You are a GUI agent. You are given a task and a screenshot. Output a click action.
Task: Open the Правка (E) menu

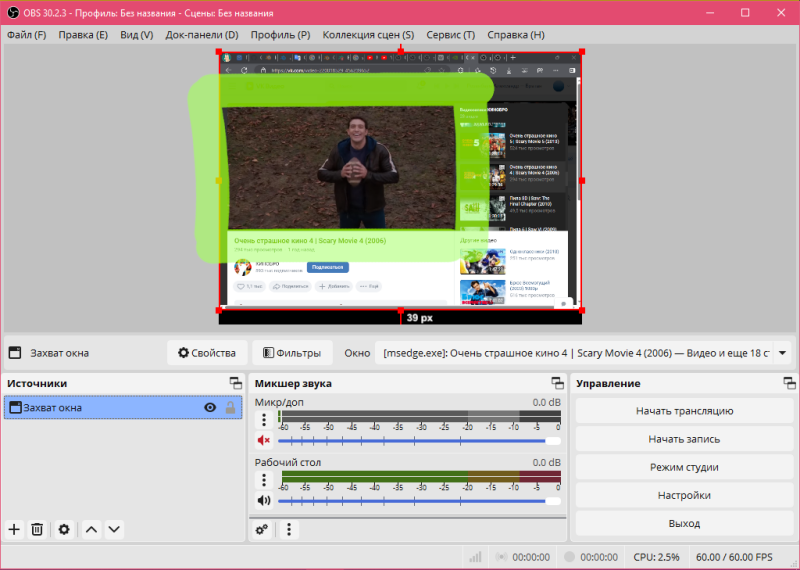83,35
